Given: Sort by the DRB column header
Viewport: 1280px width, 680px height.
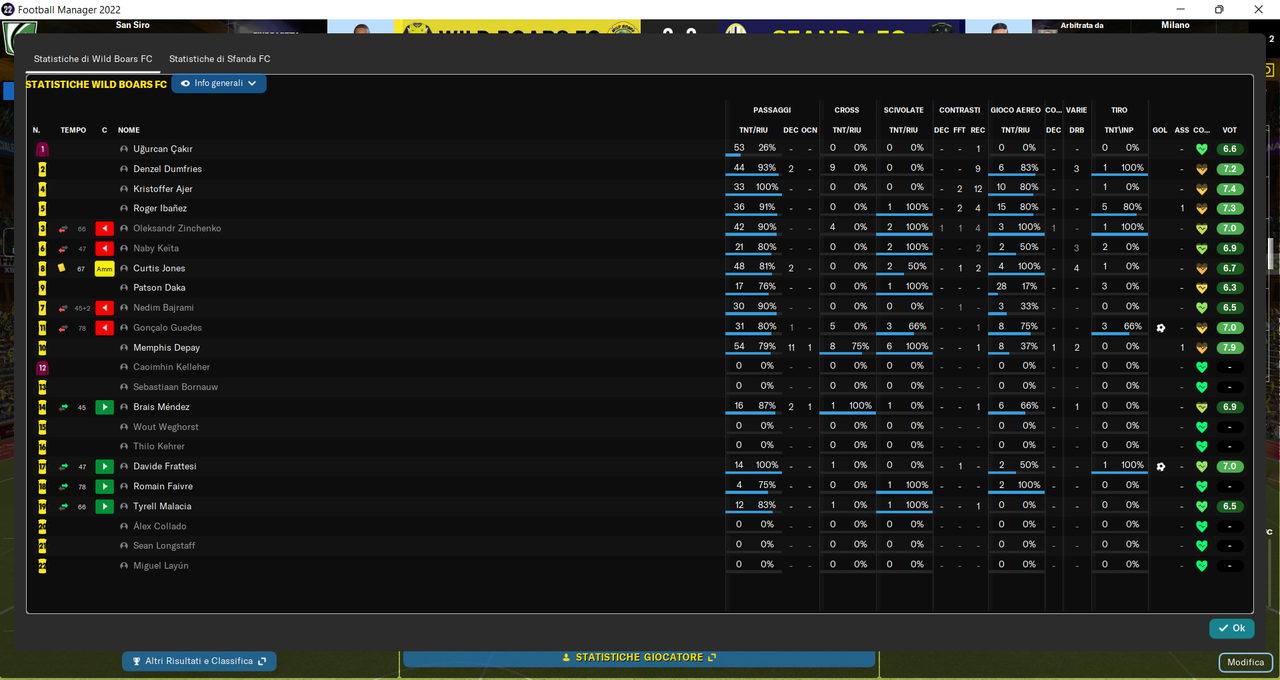Looking at the screenshot, I should (x=1077, y=130).
